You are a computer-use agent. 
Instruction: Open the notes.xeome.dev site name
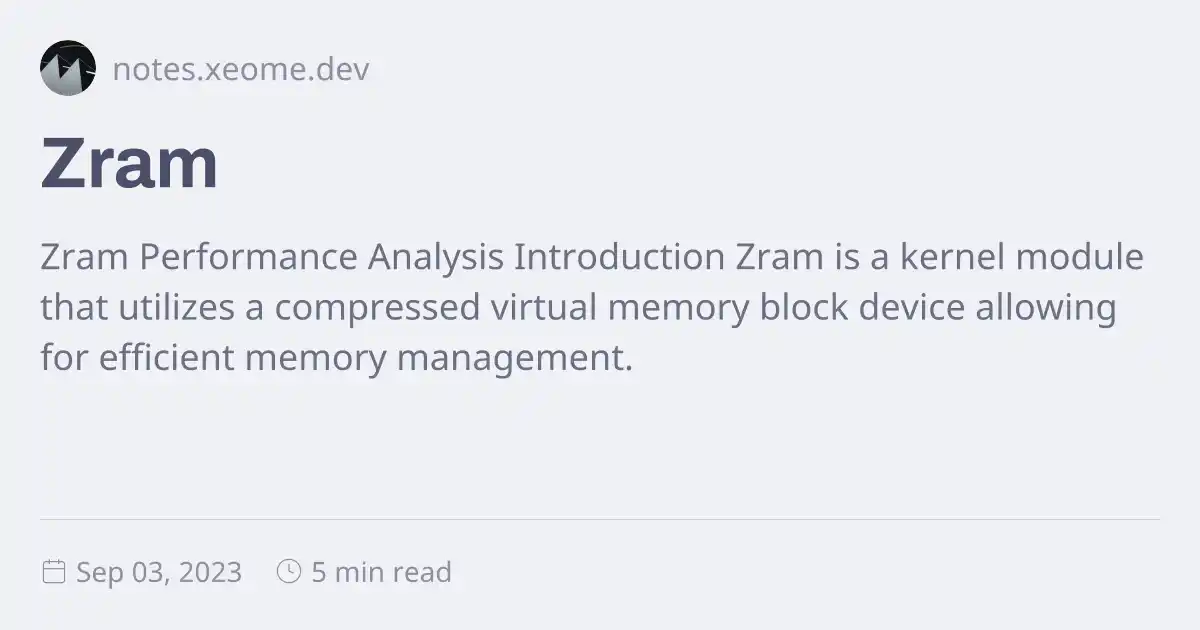240,69
